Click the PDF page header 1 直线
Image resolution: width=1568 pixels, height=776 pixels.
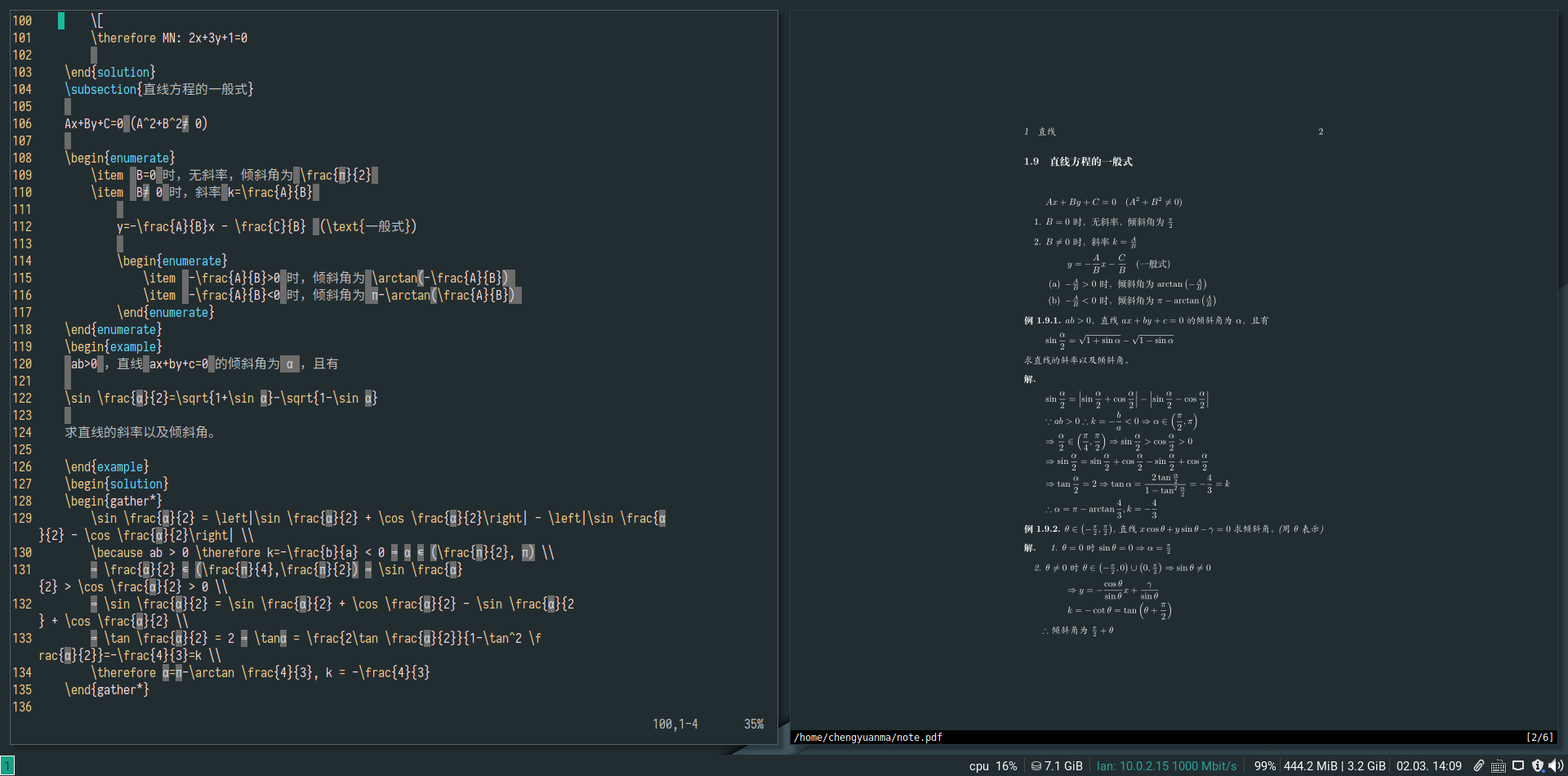(1040, 132)
